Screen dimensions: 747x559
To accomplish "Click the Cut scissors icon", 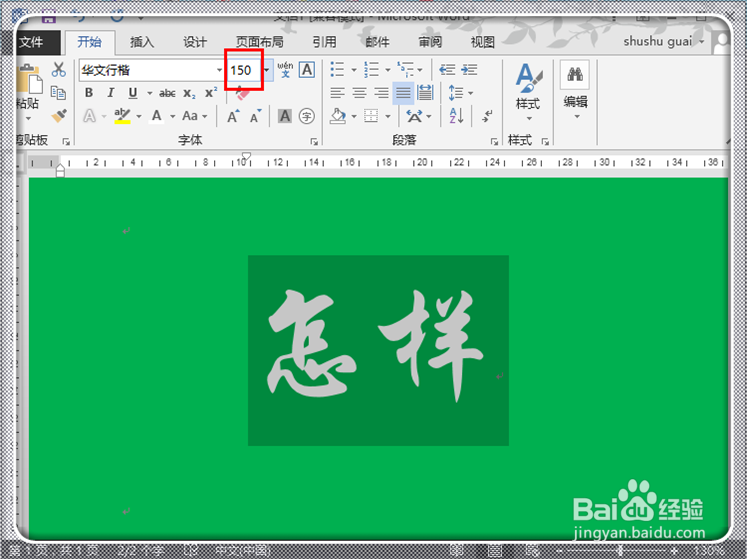I will (59, 70).
